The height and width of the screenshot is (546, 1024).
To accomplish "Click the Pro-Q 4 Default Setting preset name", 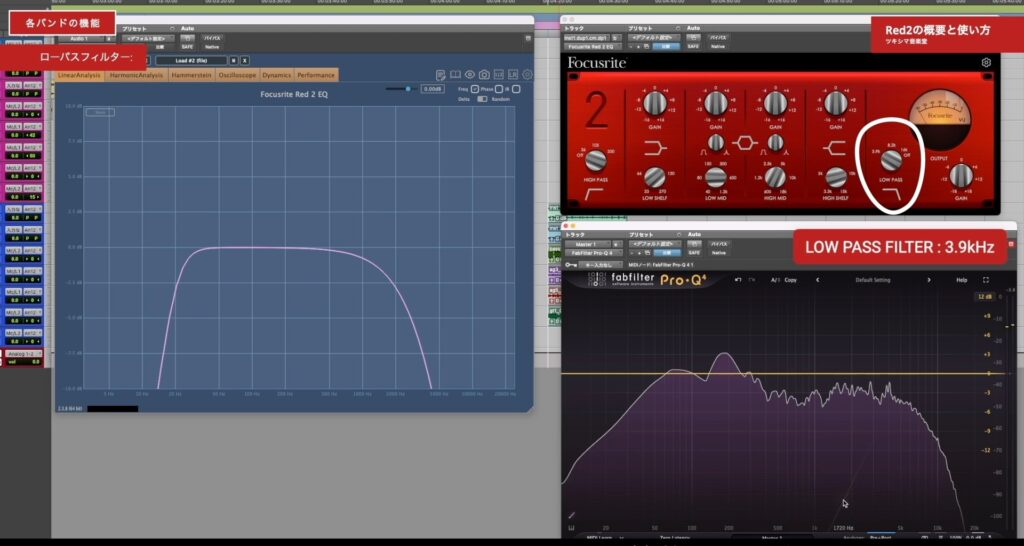I will [872, 280].
